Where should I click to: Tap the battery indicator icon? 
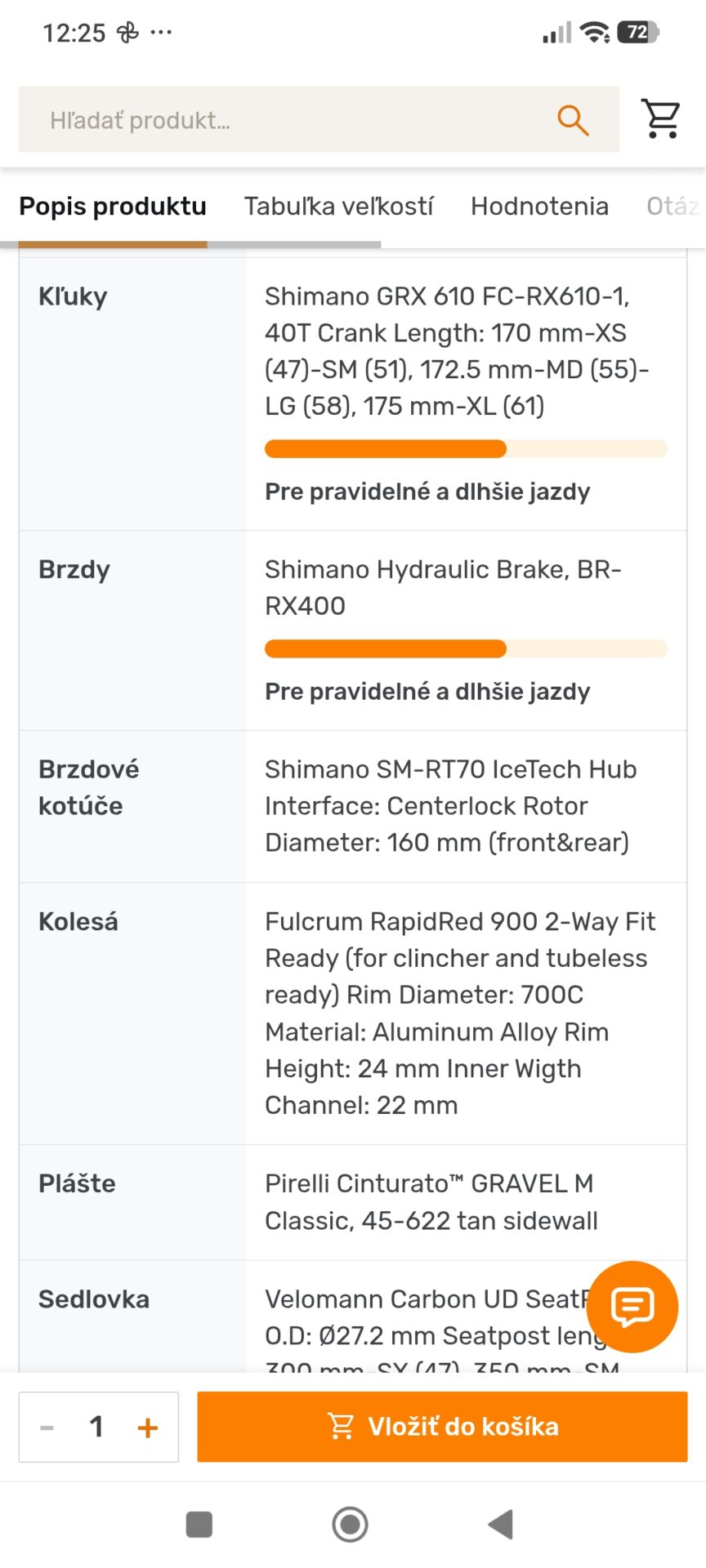tap(638, 33)
